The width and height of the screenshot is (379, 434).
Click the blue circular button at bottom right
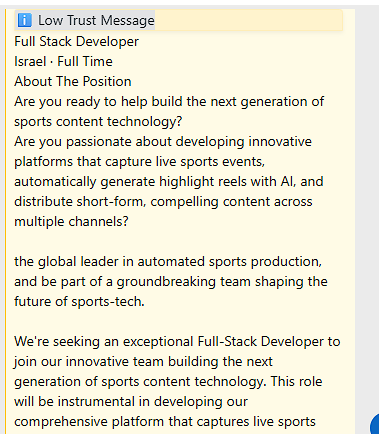coord(375,424)
